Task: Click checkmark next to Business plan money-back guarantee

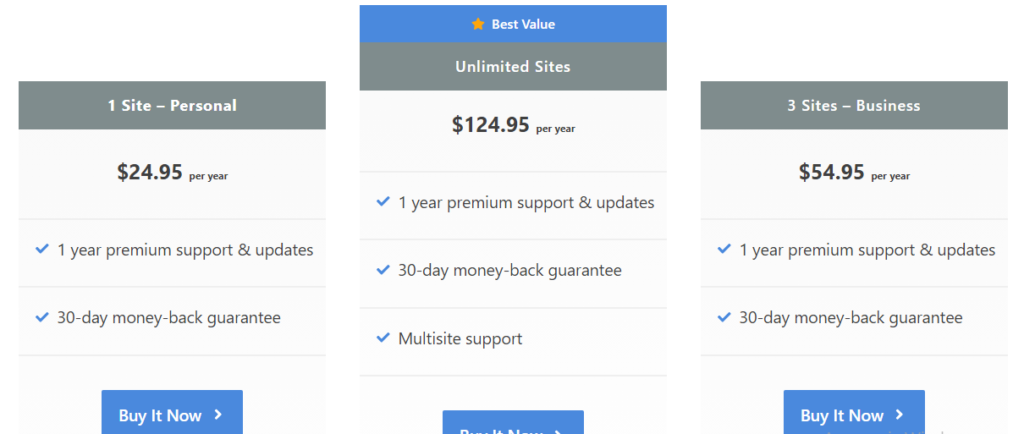Action: tap(724, 317)
